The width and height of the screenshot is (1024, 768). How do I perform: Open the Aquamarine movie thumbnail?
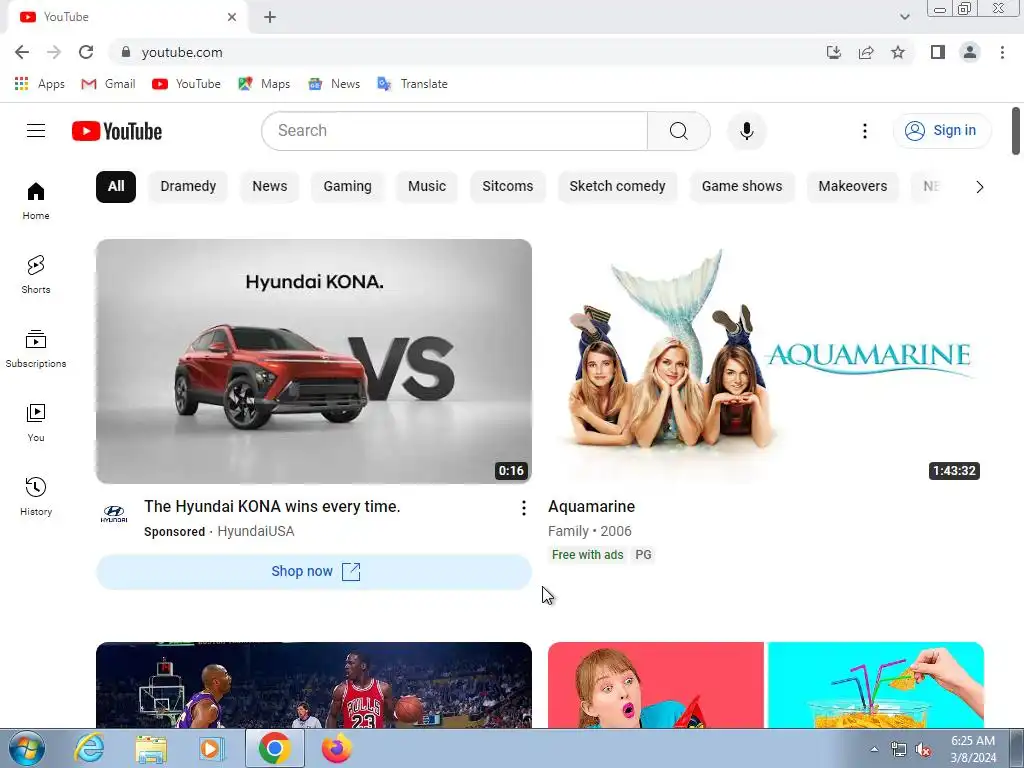(765, 361)
